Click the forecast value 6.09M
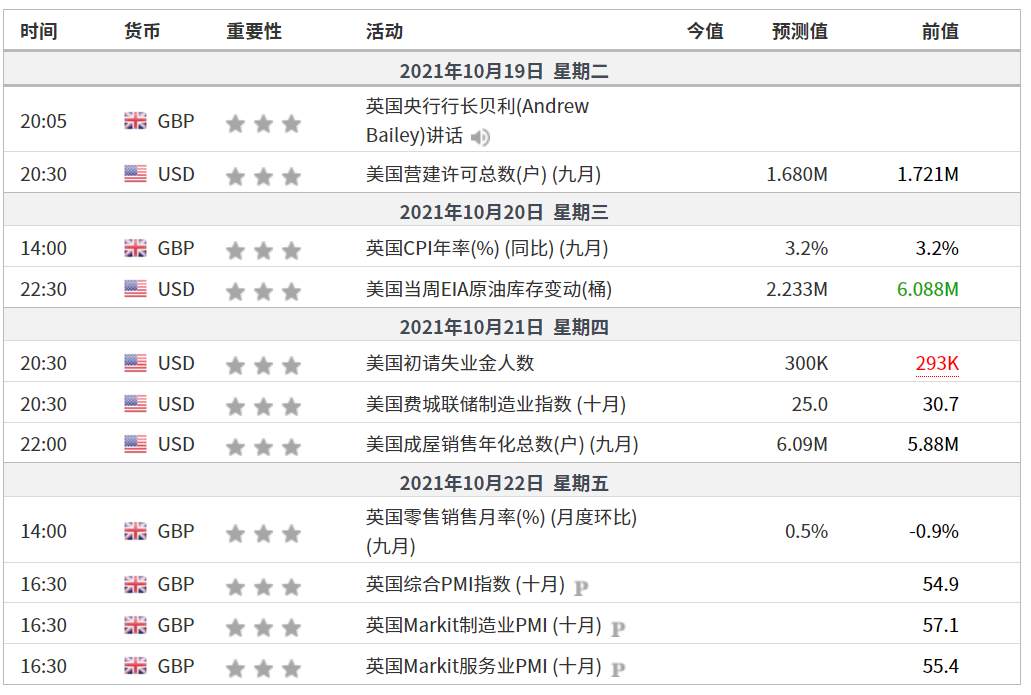 point(802,444)
